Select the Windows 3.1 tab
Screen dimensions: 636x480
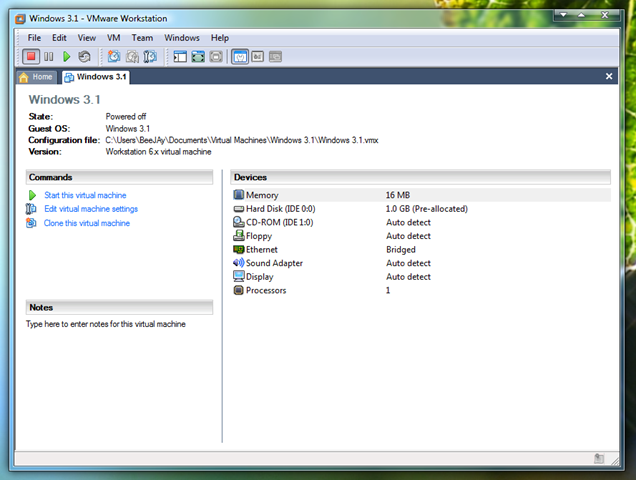(96, 77)
